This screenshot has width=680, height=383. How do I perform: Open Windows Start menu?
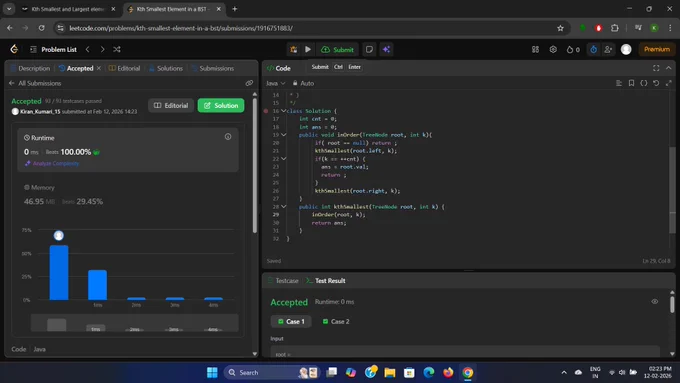pyautogui.click(x=212, y=372)
